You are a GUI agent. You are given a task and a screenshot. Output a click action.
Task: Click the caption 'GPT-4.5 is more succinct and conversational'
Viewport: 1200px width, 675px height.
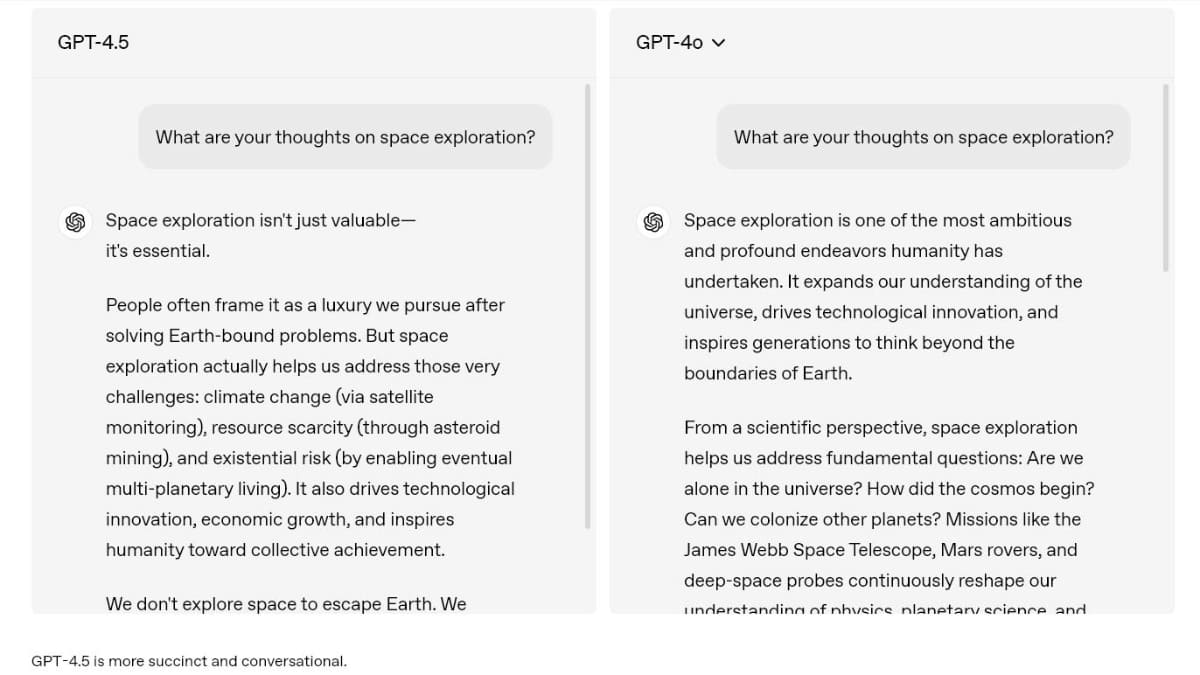(188, 661)
